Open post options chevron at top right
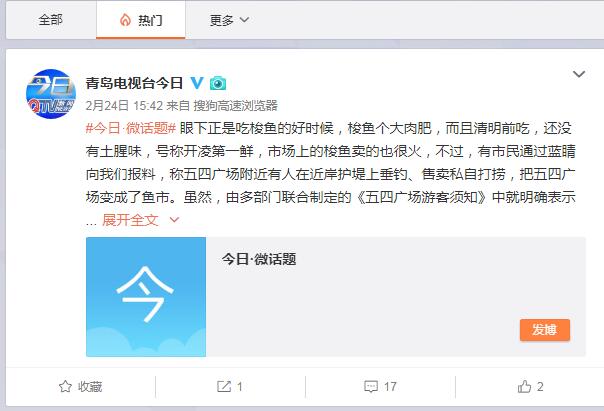 579,74
